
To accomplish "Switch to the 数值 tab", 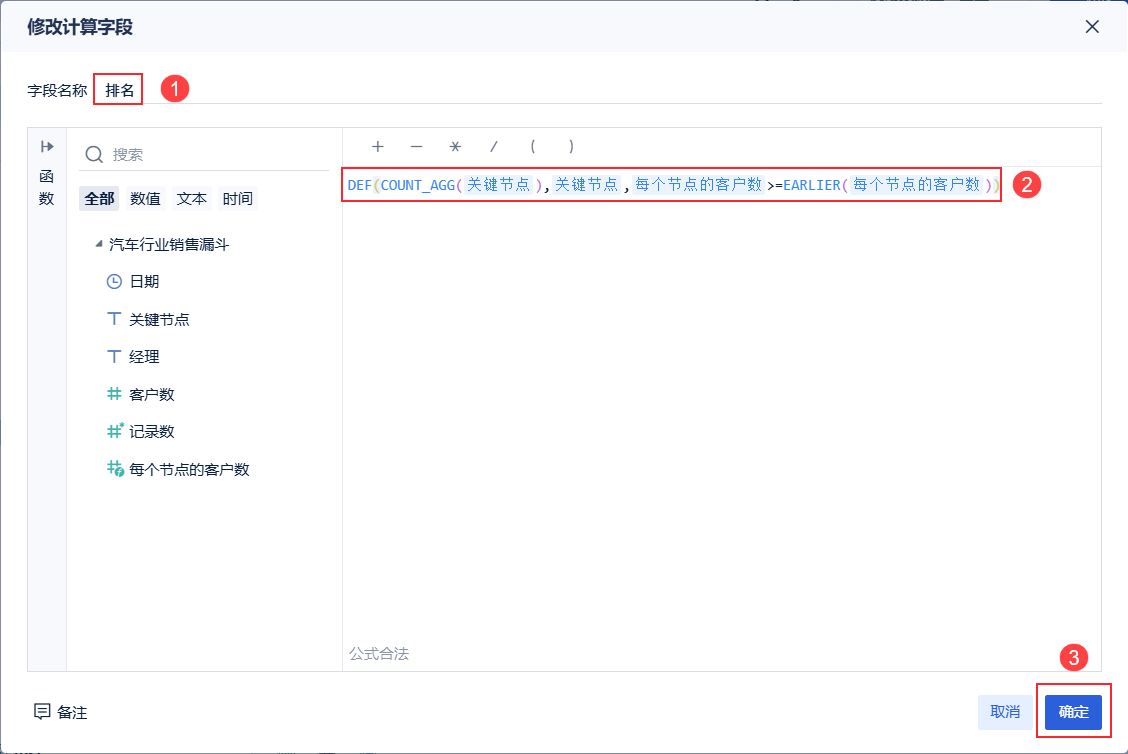I will (x=146, y=198).
